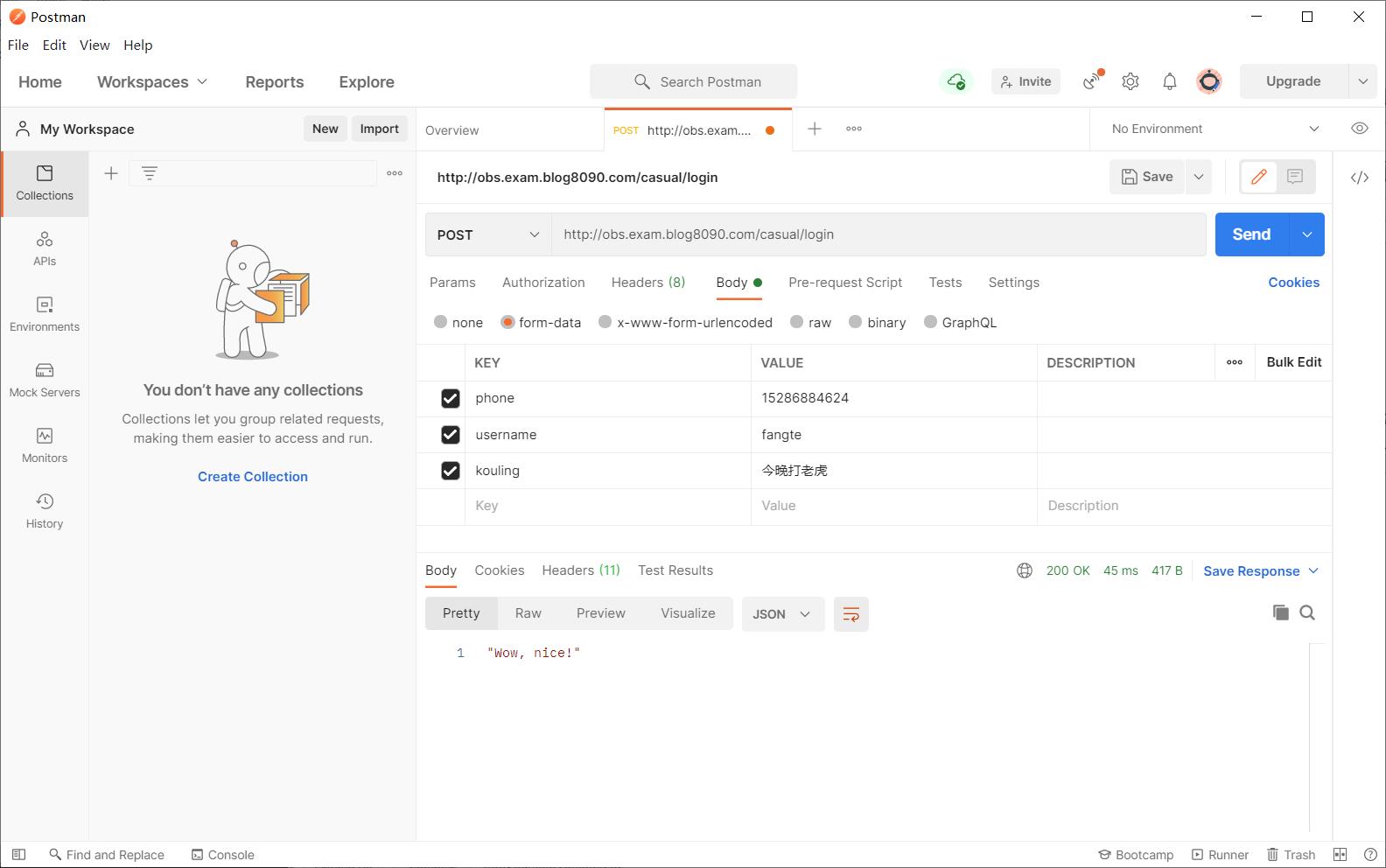
Task: Open the Cookies link
Action: [1293, 283]
